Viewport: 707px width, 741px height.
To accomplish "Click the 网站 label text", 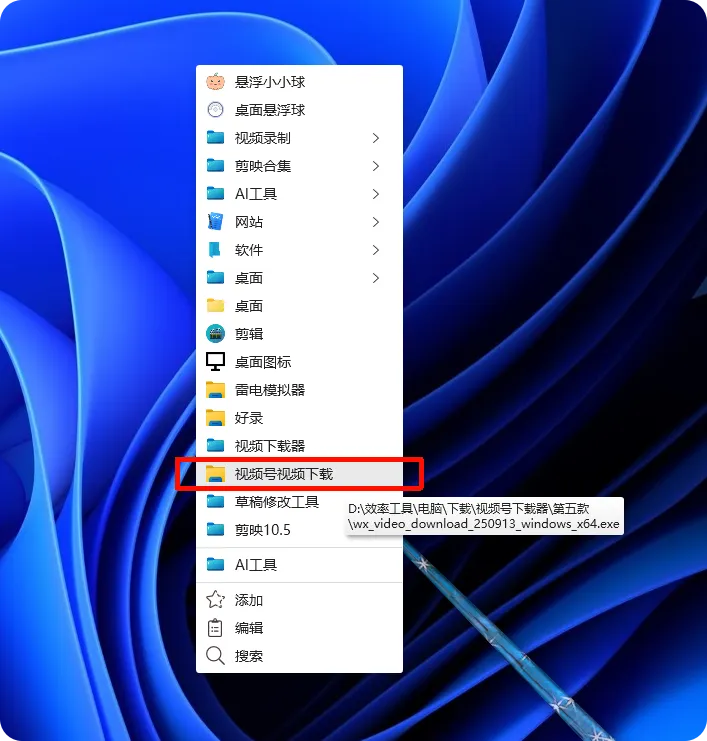I will (x=249, y=222).
